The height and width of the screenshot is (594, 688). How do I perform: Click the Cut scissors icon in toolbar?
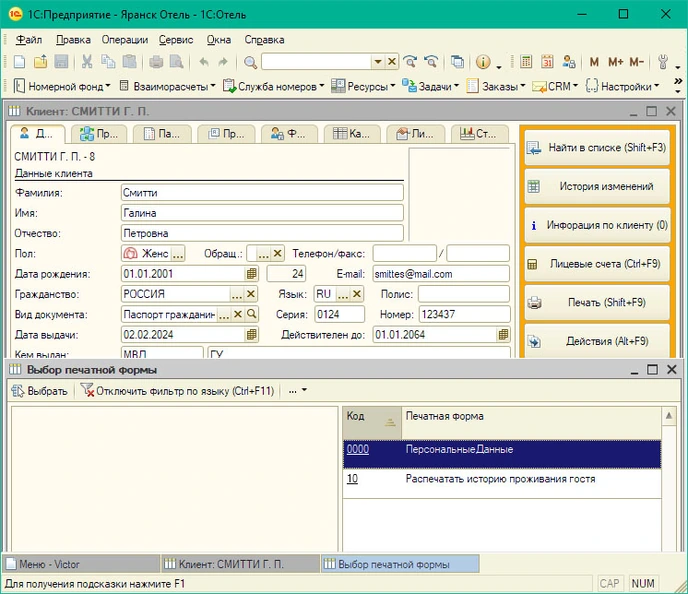(x=87, y=62)
